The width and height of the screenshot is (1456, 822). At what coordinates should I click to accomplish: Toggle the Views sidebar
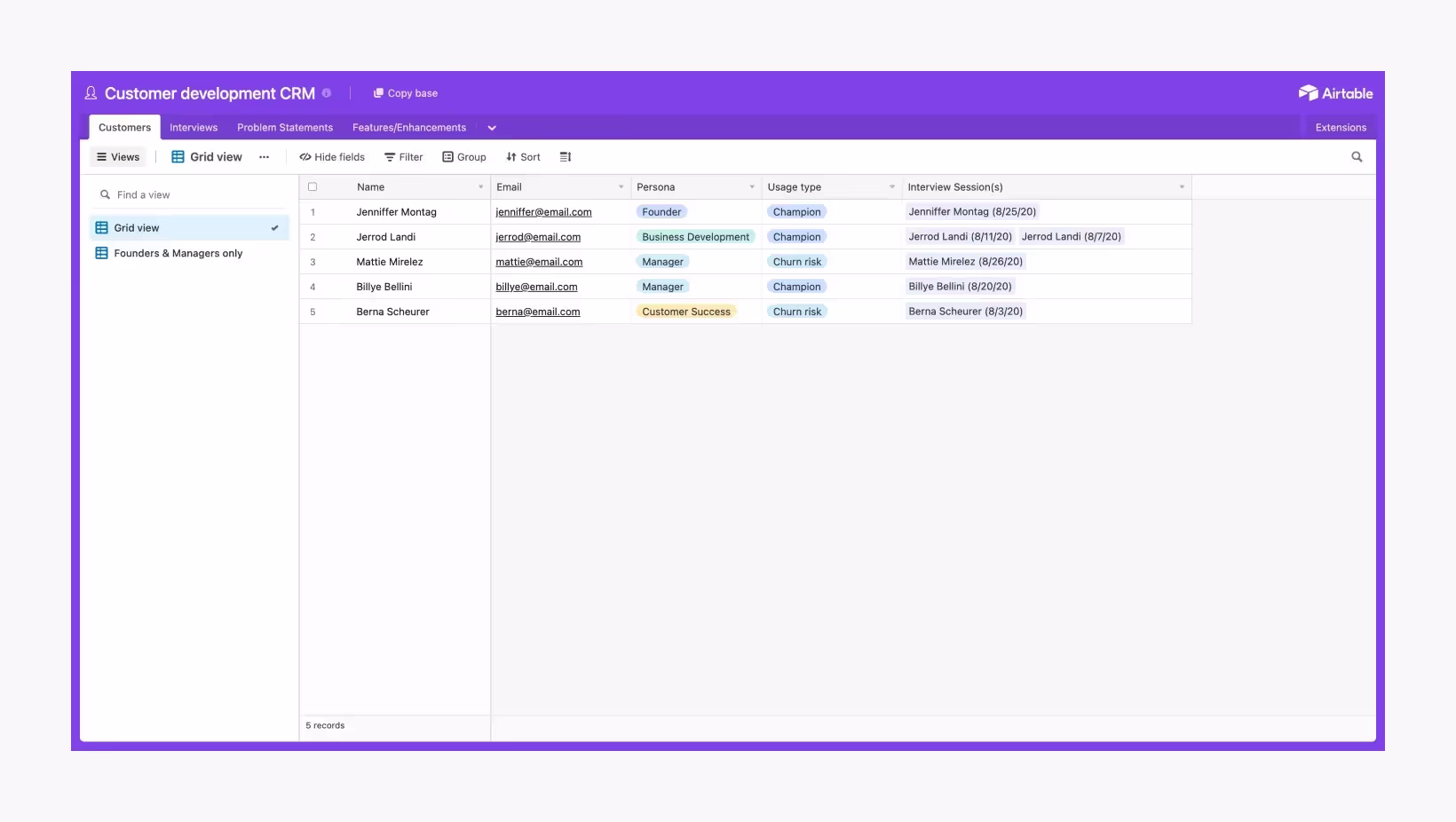point(118,157)
